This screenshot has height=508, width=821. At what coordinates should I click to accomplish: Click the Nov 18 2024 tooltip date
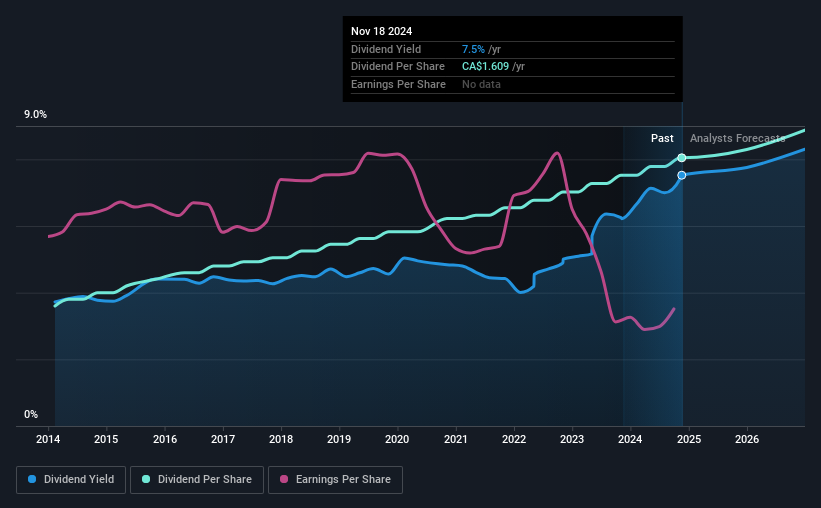click(381, 31)
